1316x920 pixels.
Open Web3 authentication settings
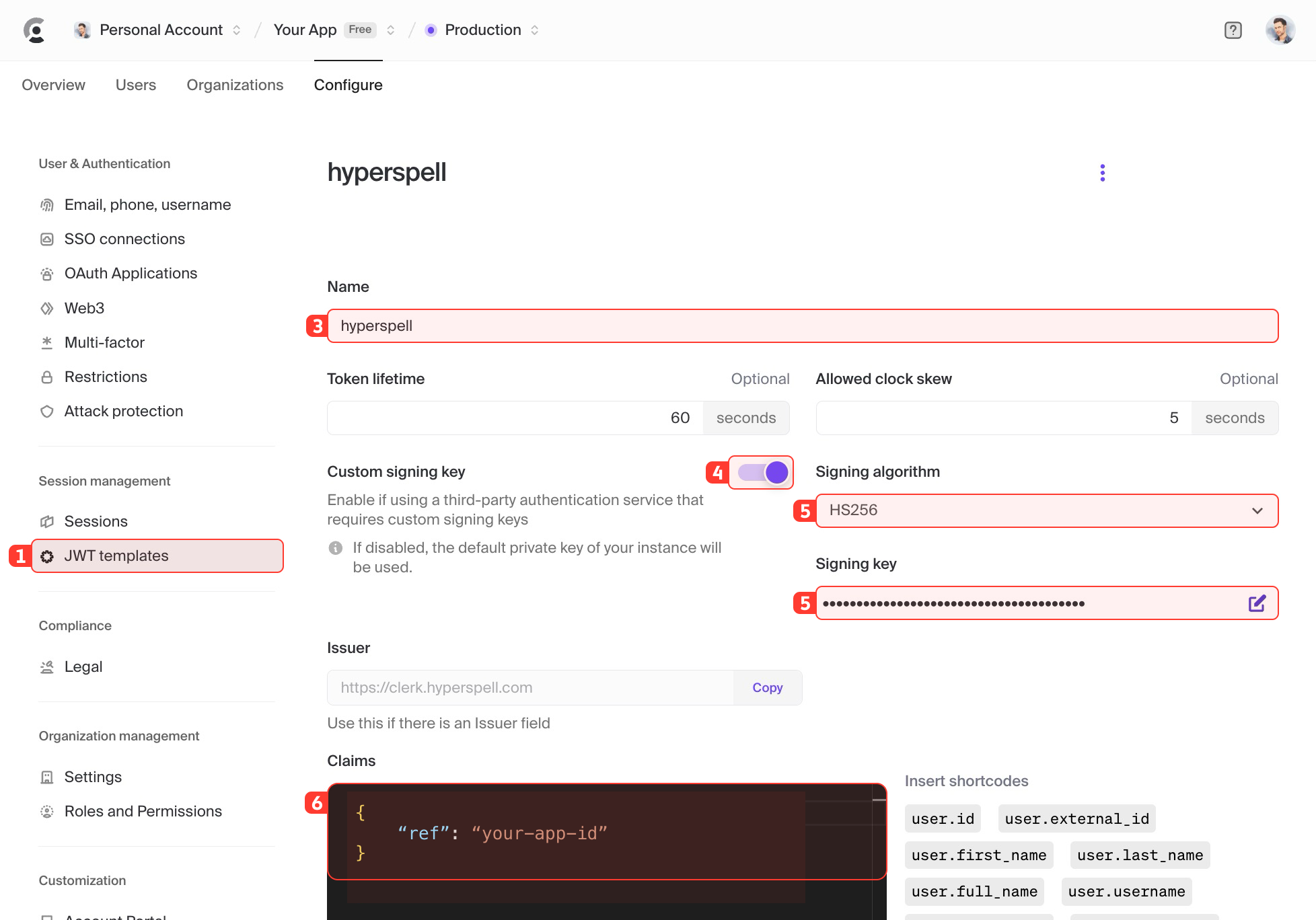point(84,308)
